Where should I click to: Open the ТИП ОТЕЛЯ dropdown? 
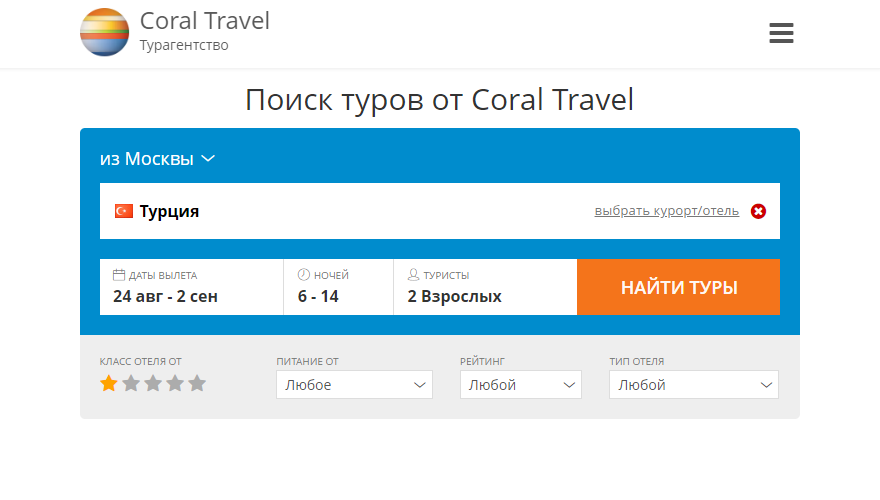coord(693,385)
